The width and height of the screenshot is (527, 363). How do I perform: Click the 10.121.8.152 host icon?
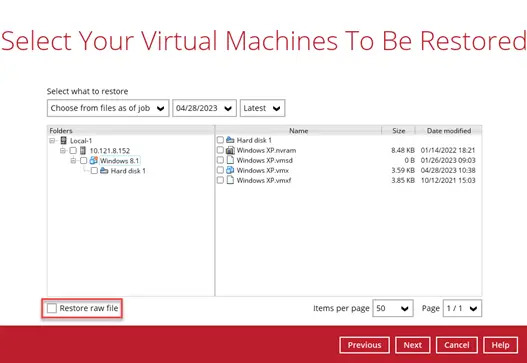click(83, 150)
